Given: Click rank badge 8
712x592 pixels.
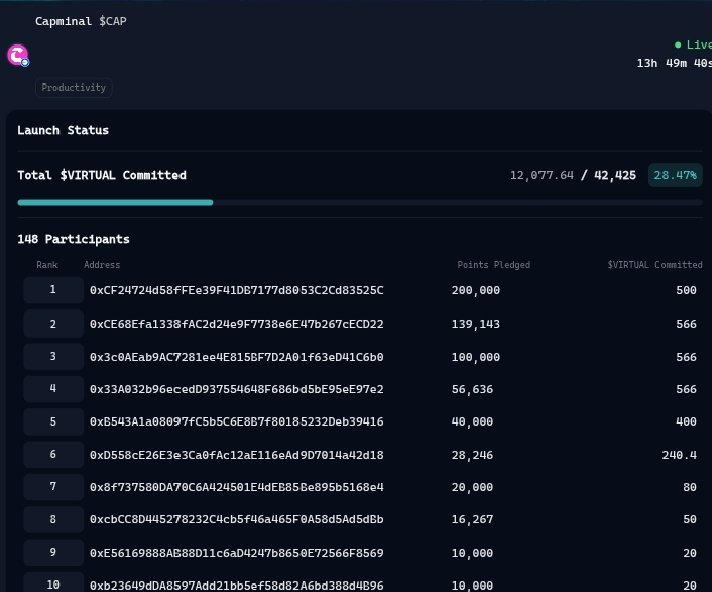Looking at the screenshot, I should click(53, 519).
